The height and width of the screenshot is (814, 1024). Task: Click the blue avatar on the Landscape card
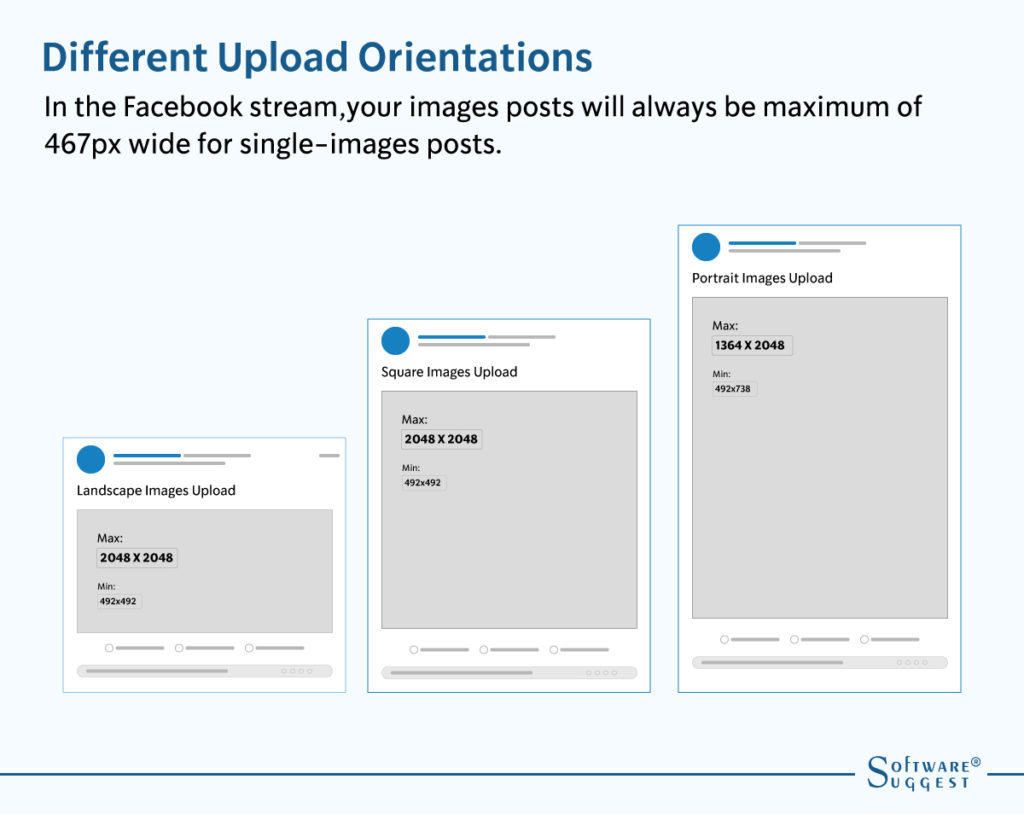90,459
